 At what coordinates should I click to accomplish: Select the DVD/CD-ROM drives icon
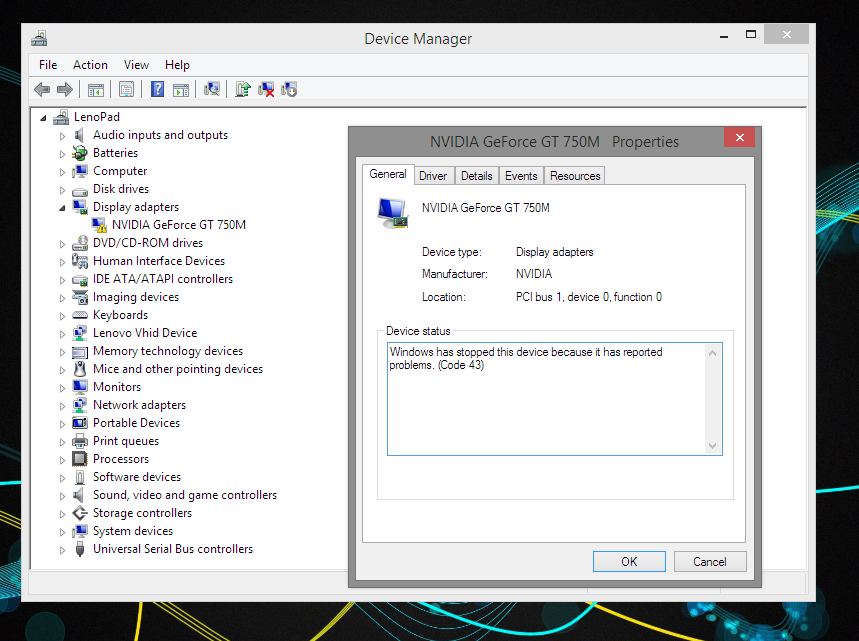tap(80, 243)
